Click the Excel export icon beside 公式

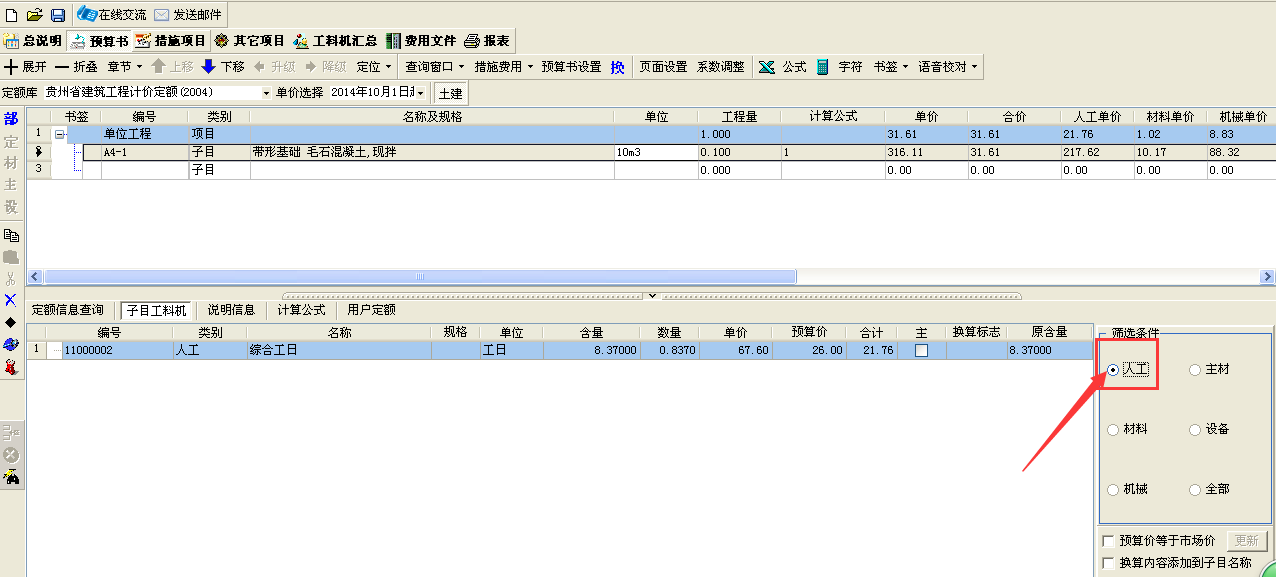pyautogui.click(x=767, y=67)
